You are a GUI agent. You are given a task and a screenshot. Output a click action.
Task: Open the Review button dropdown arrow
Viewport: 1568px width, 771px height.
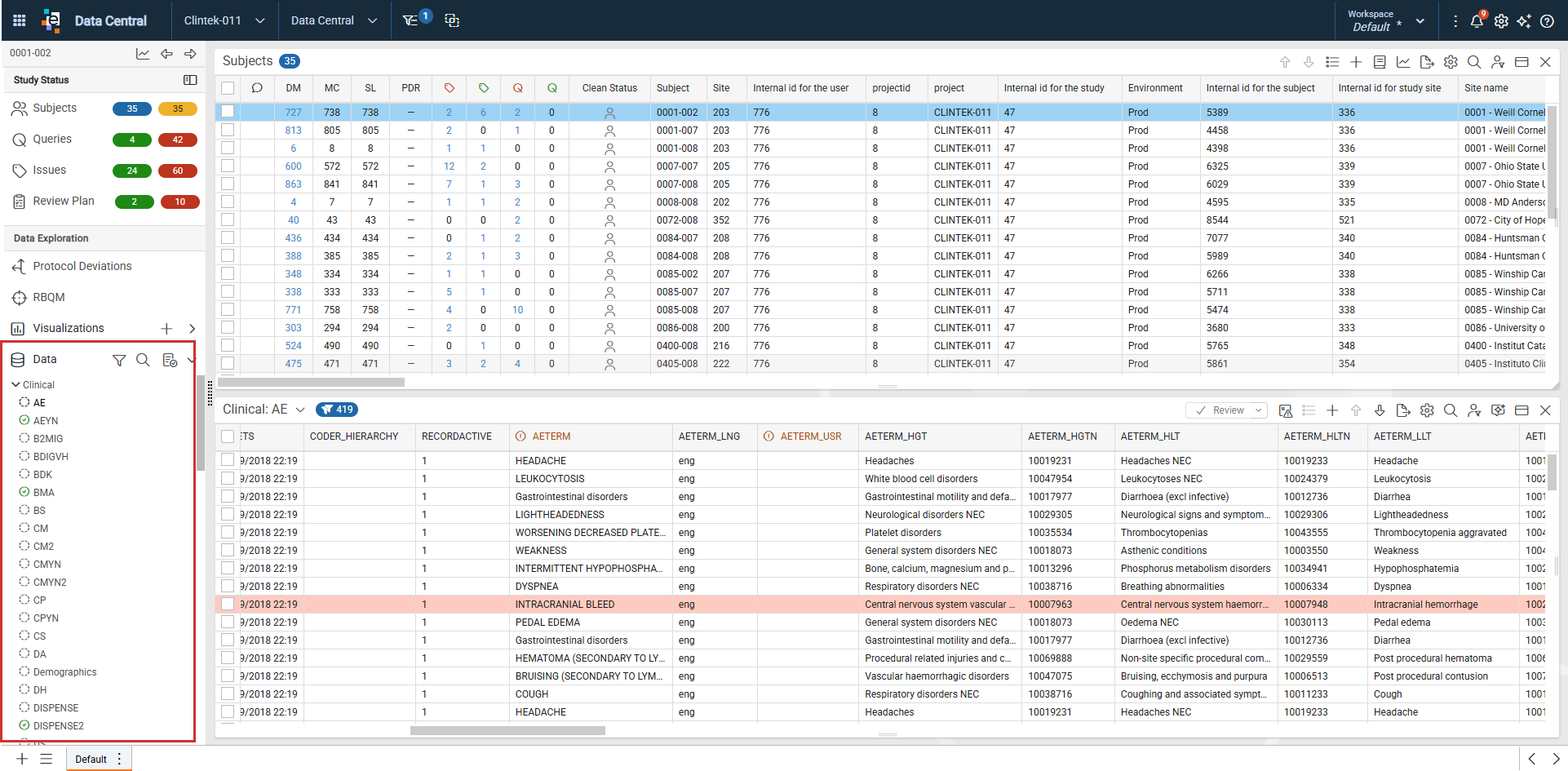[1258, 410]
